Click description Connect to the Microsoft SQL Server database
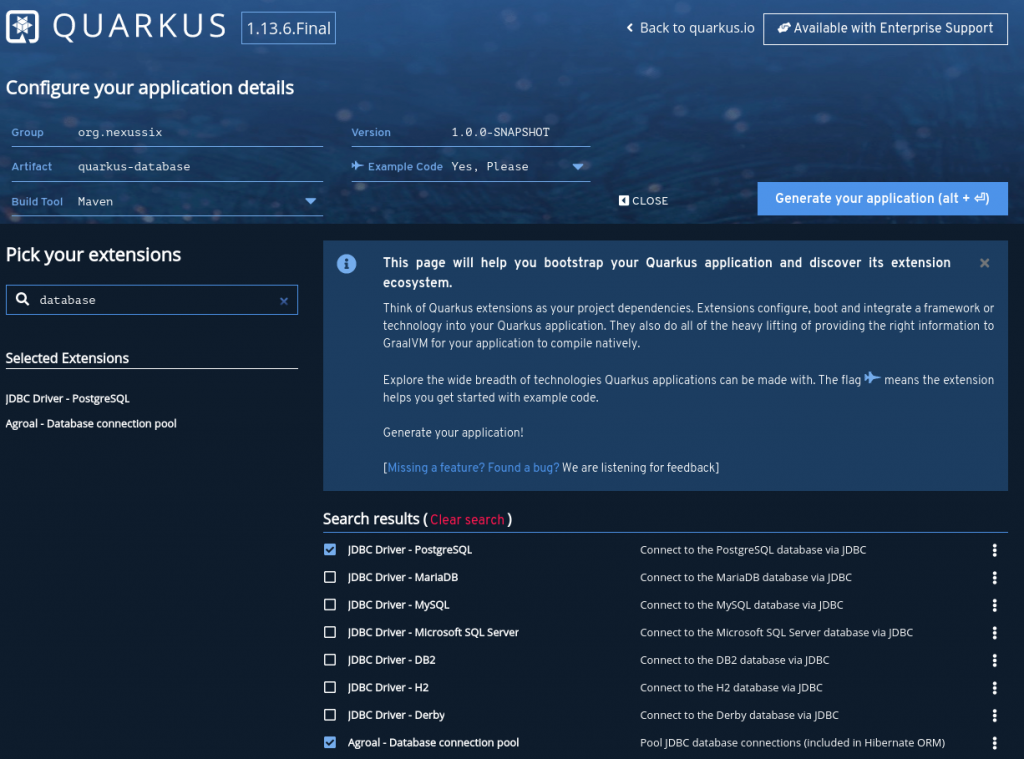The width and height of the screenshot is (1024, 759). tap(776, 632)
